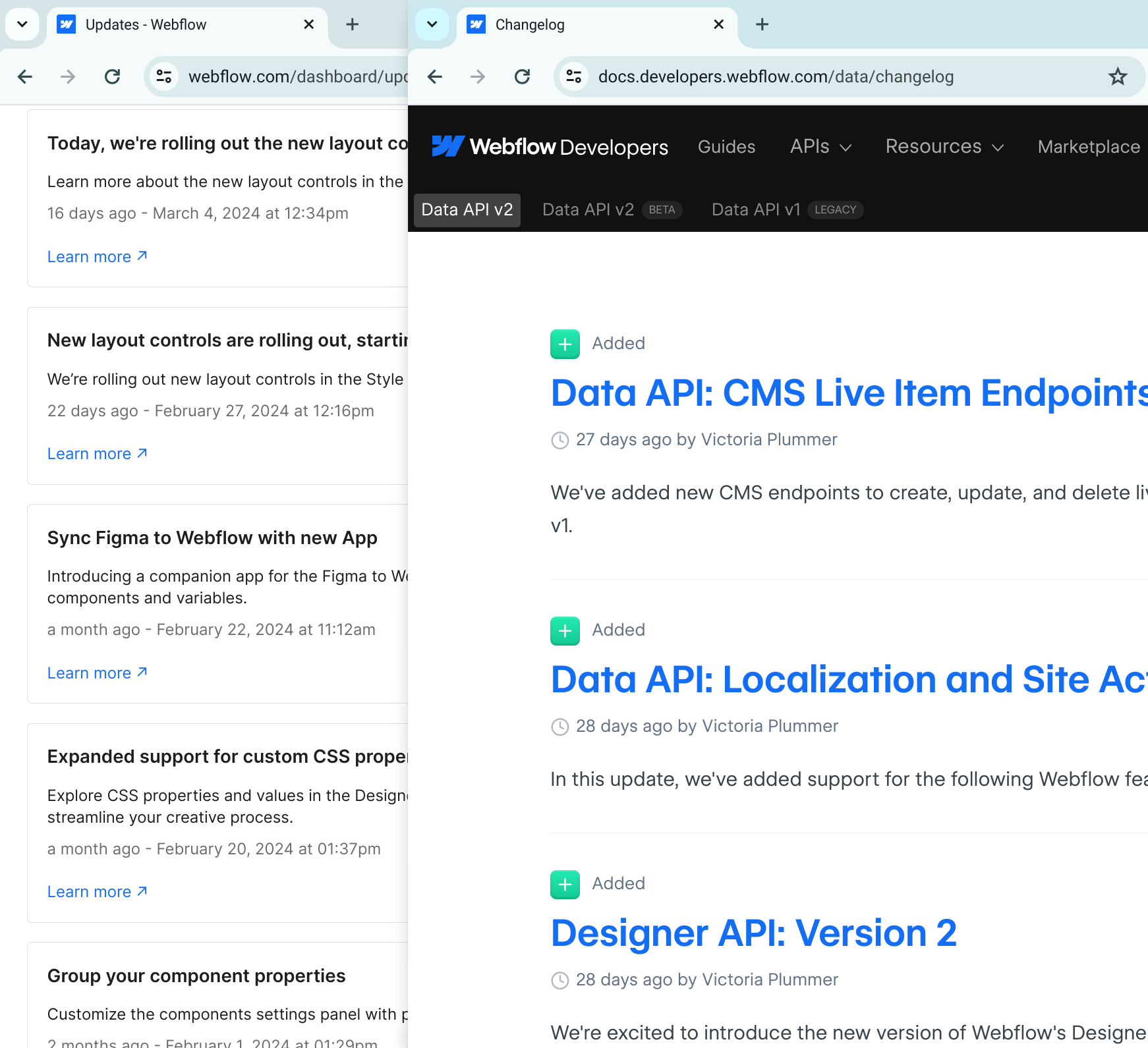Click 'Today, we're rolling out' heading
This screenshot has height=1048, width=1148.
227,144
